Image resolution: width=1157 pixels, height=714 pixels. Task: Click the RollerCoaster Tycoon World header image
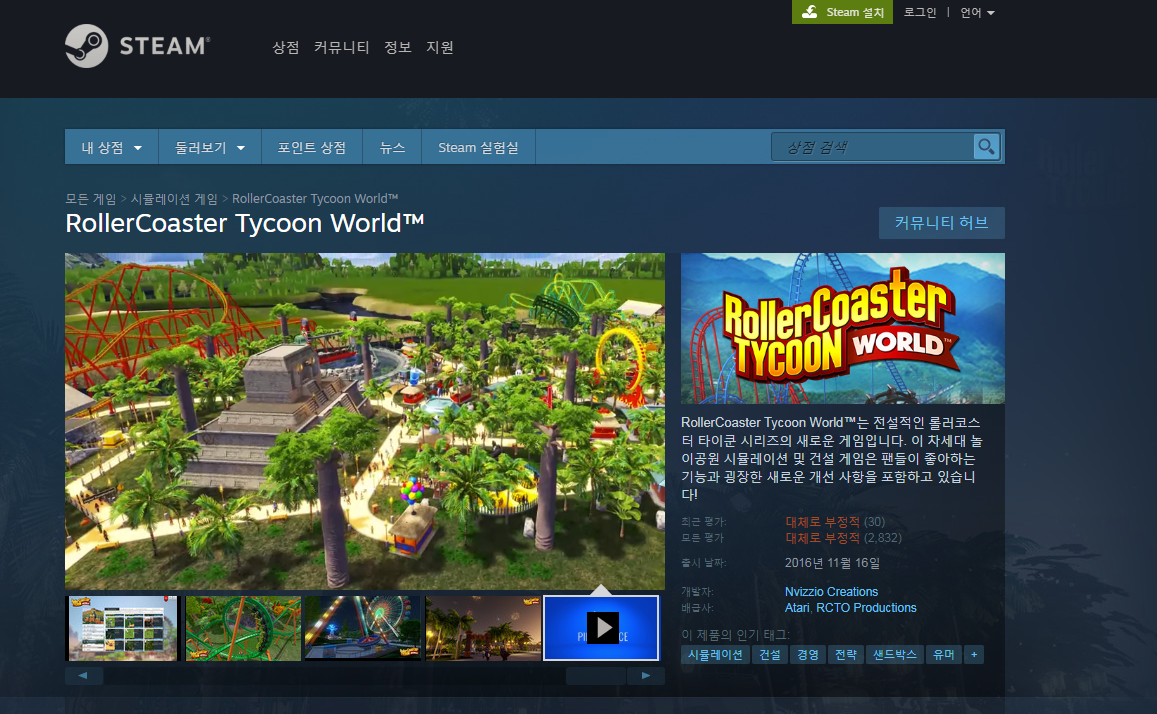point(843,328)
